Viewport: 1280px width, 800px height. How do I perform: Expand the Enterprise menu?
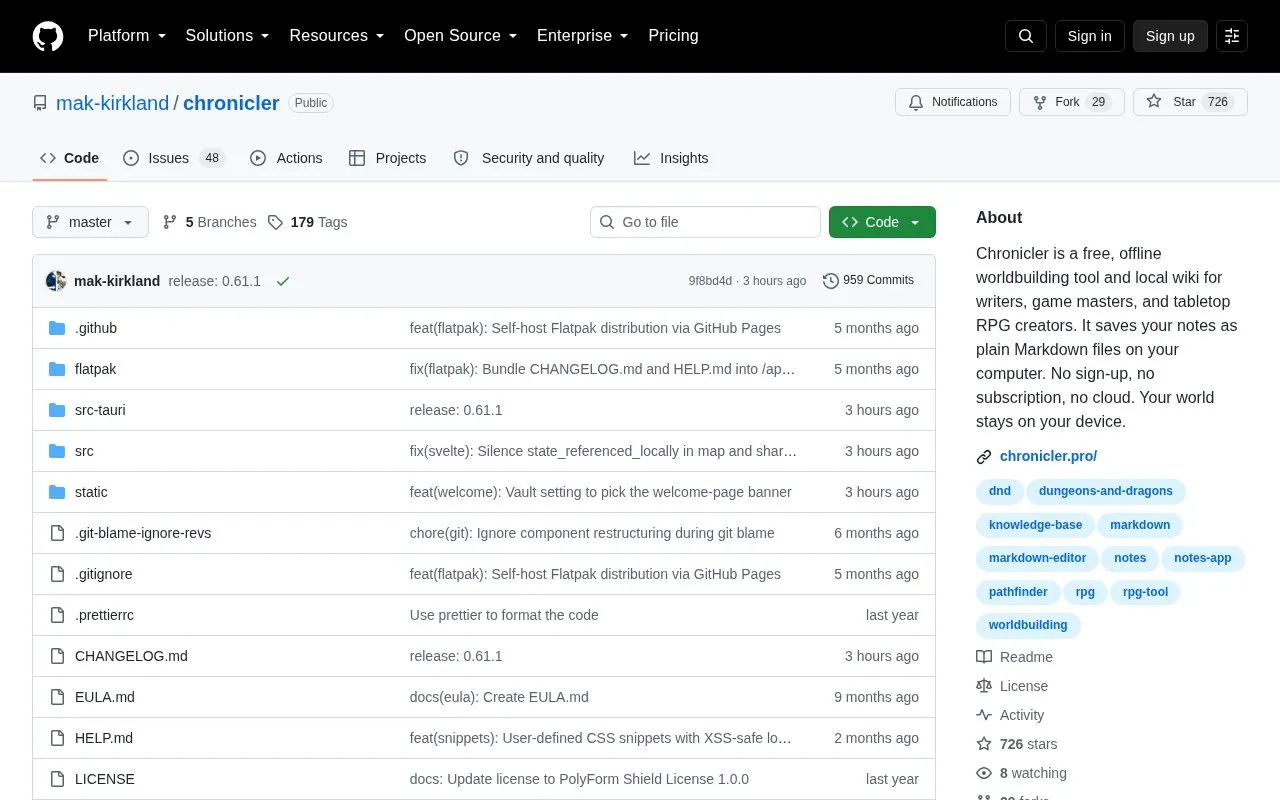(x=582, y=36)
